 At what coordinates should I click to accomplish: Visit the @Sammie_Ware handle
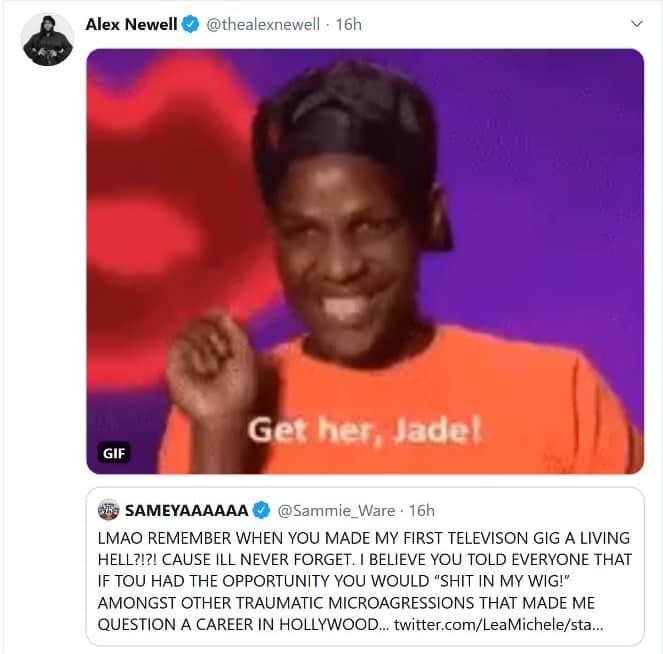336,511
